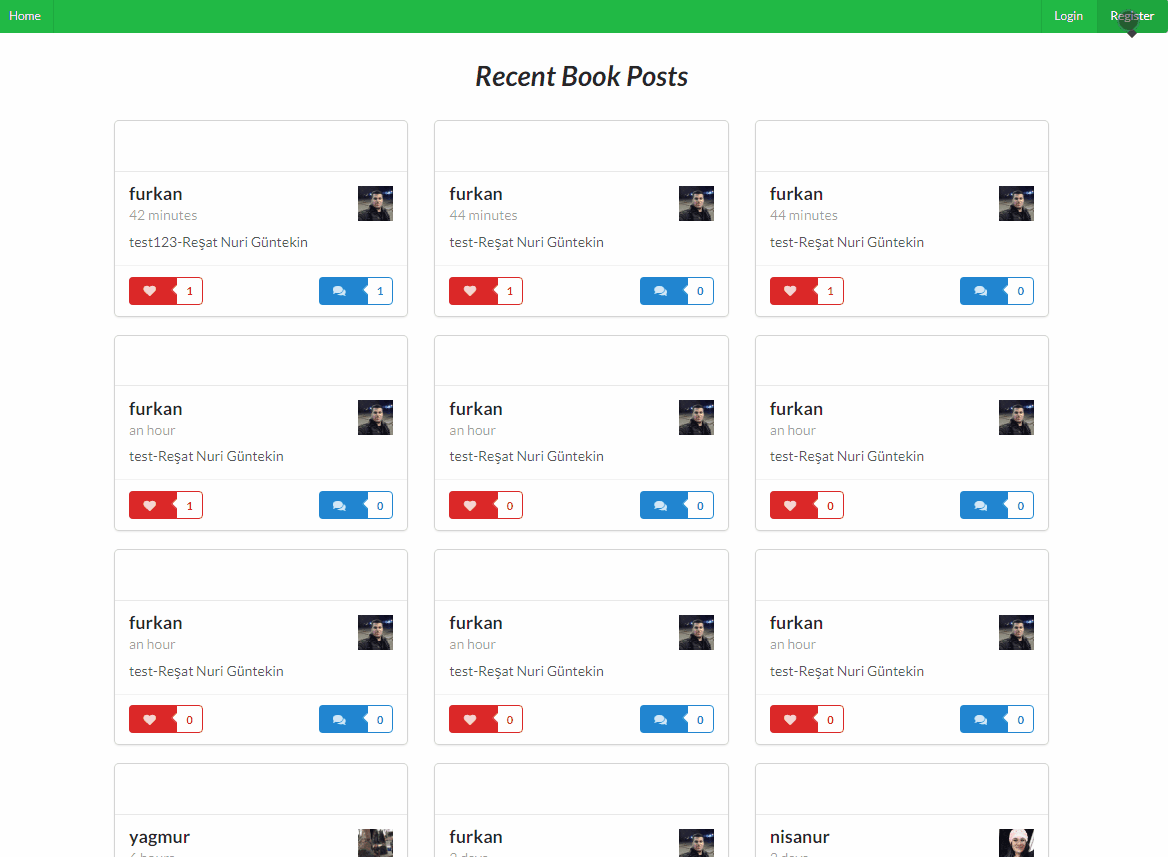Image resolution: width=1168 pixels, height=857 pixels.
Task: Open yagmur's profile picture
Action: 375,843
